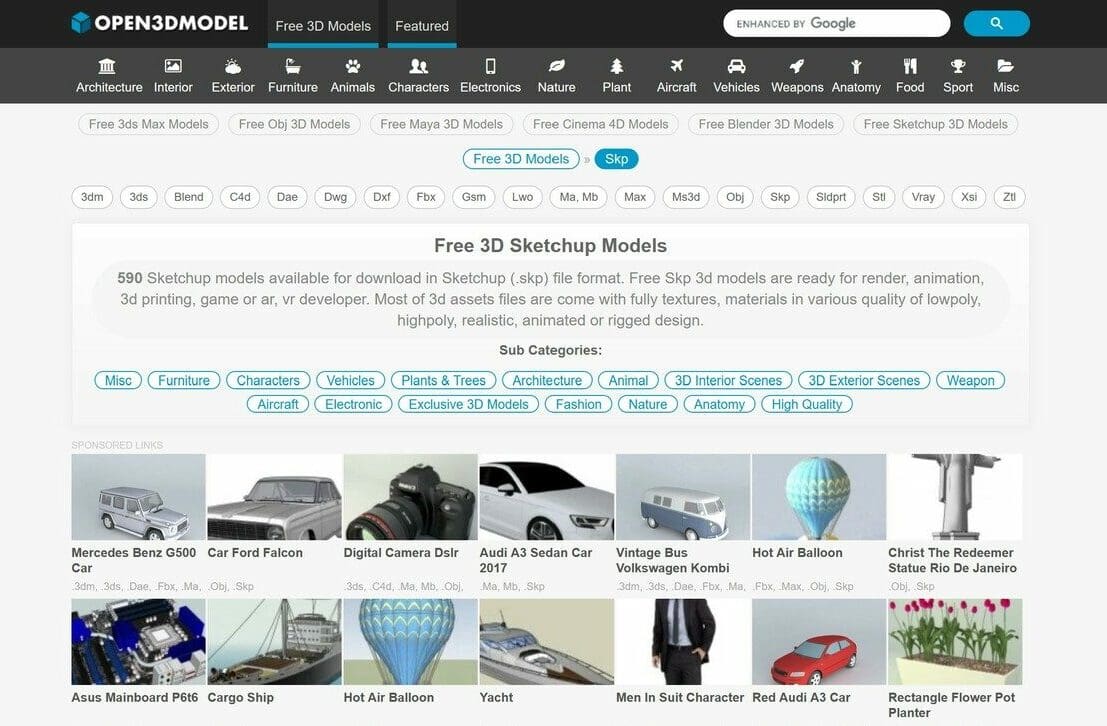Click the Open3DModel cube logo
Image resolution: width=1107 pixels, height=726 pixels.
(x=81, y=23)
